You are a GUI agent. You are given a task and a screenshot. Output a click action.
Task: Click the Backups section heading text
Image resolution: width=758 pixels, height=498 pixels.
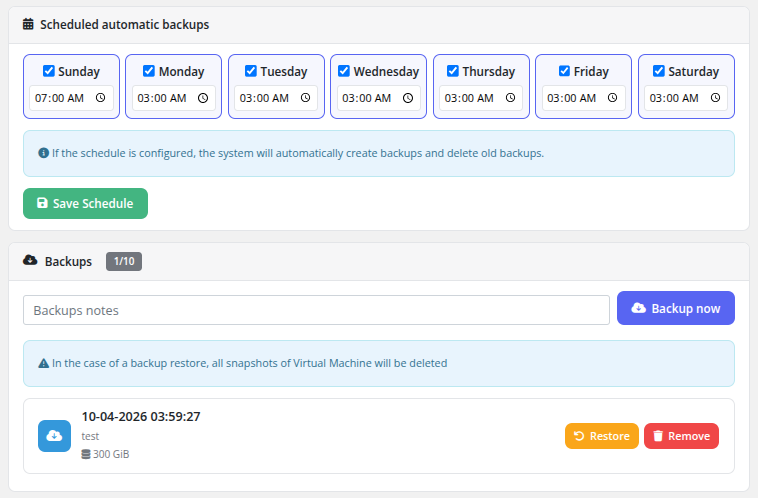pyautogui.click(x=68, y=262)
